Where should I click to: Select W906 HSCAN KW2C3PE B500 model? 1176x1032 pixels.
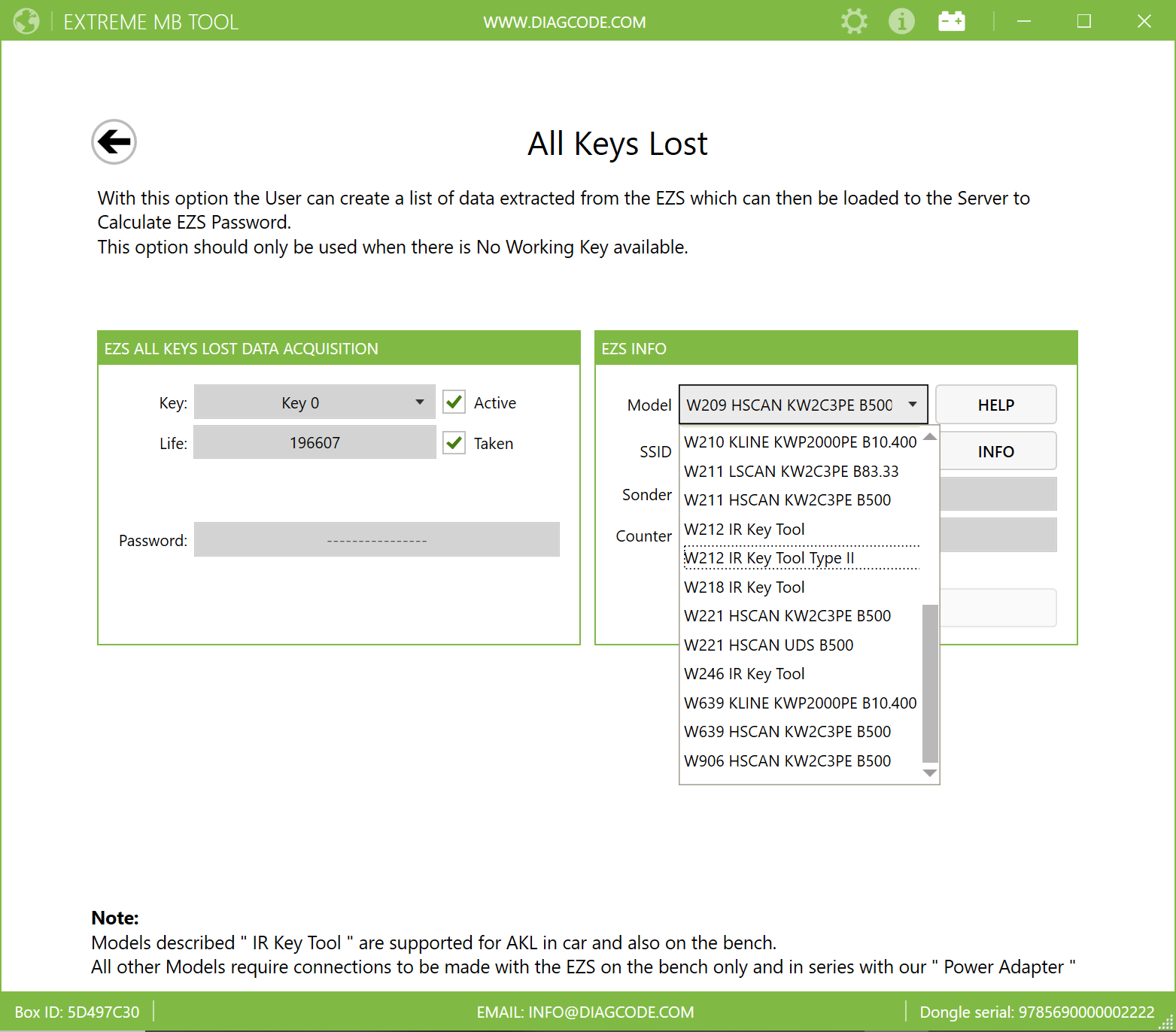(x=801, y=761)
